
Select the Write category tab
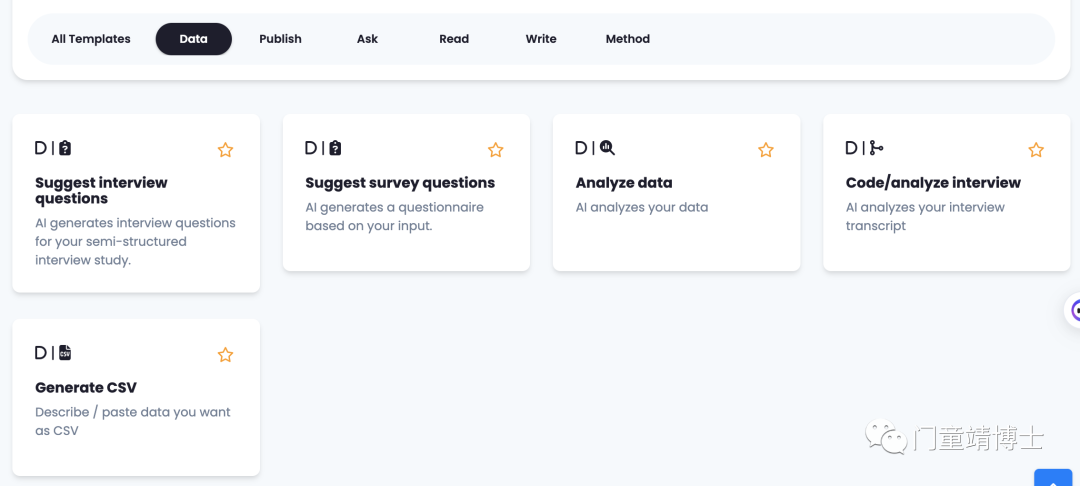tap(541, 39)
